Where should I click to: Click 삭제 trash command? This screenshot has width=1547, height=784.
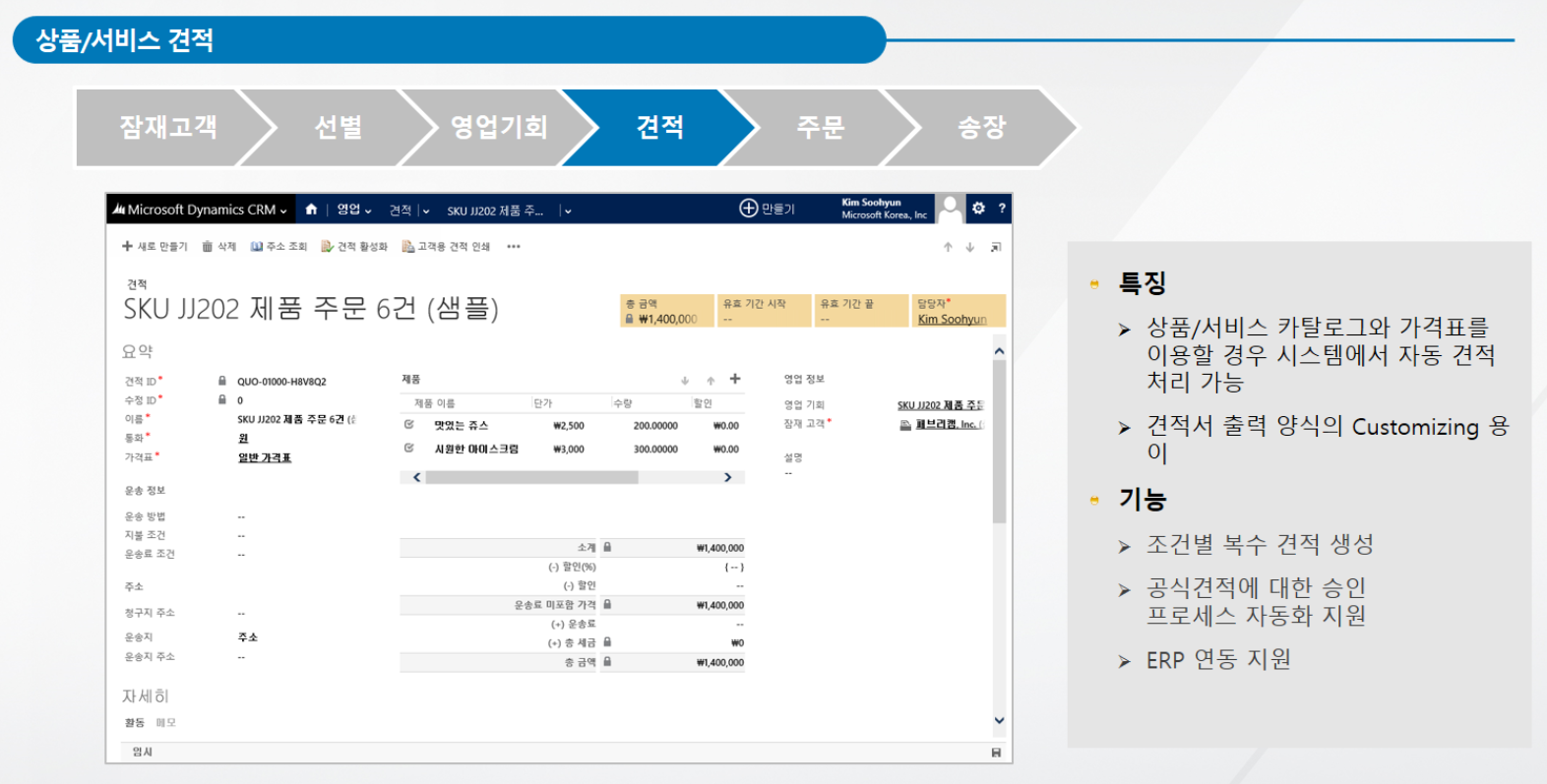tap(219, 247)
